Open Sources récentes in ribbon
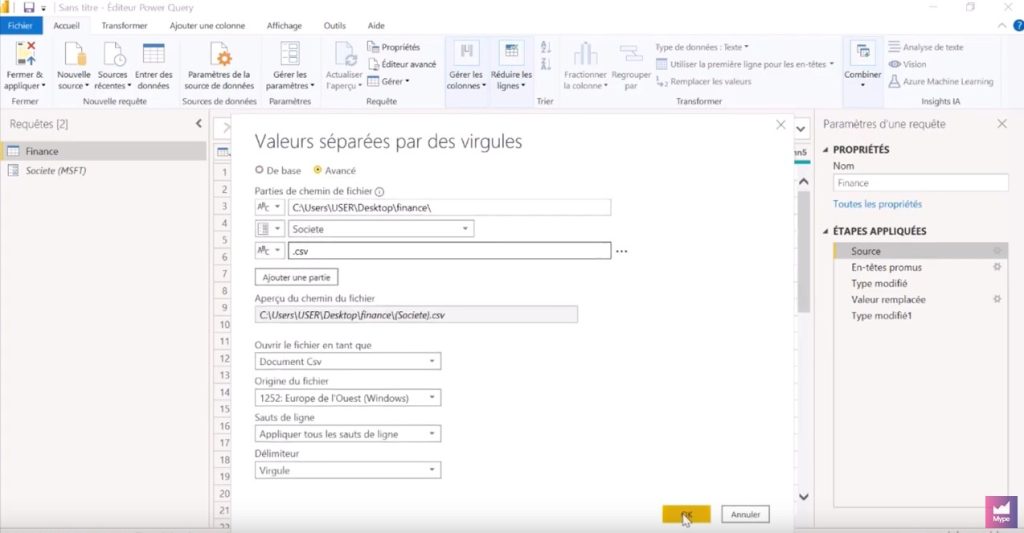Viewport: 1024px width, 533px height. [112, 66]
